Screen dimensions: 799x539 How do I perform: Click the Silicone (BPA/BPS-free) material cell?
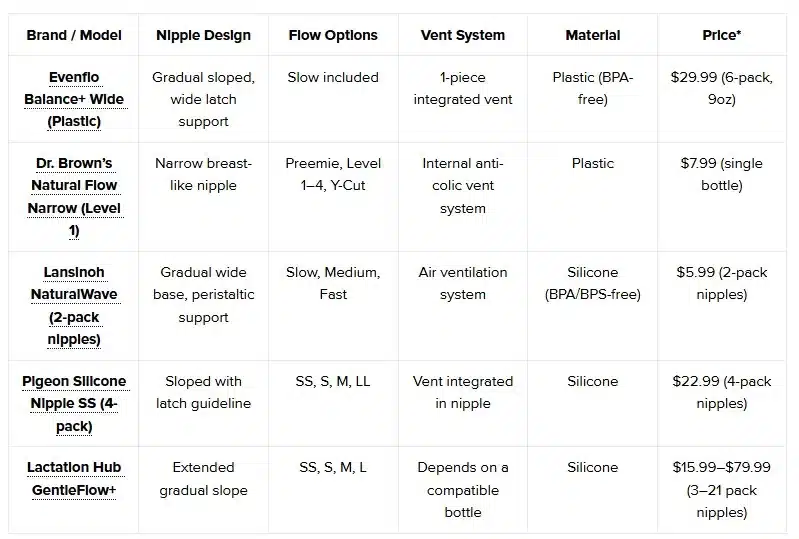click(593, 283)
